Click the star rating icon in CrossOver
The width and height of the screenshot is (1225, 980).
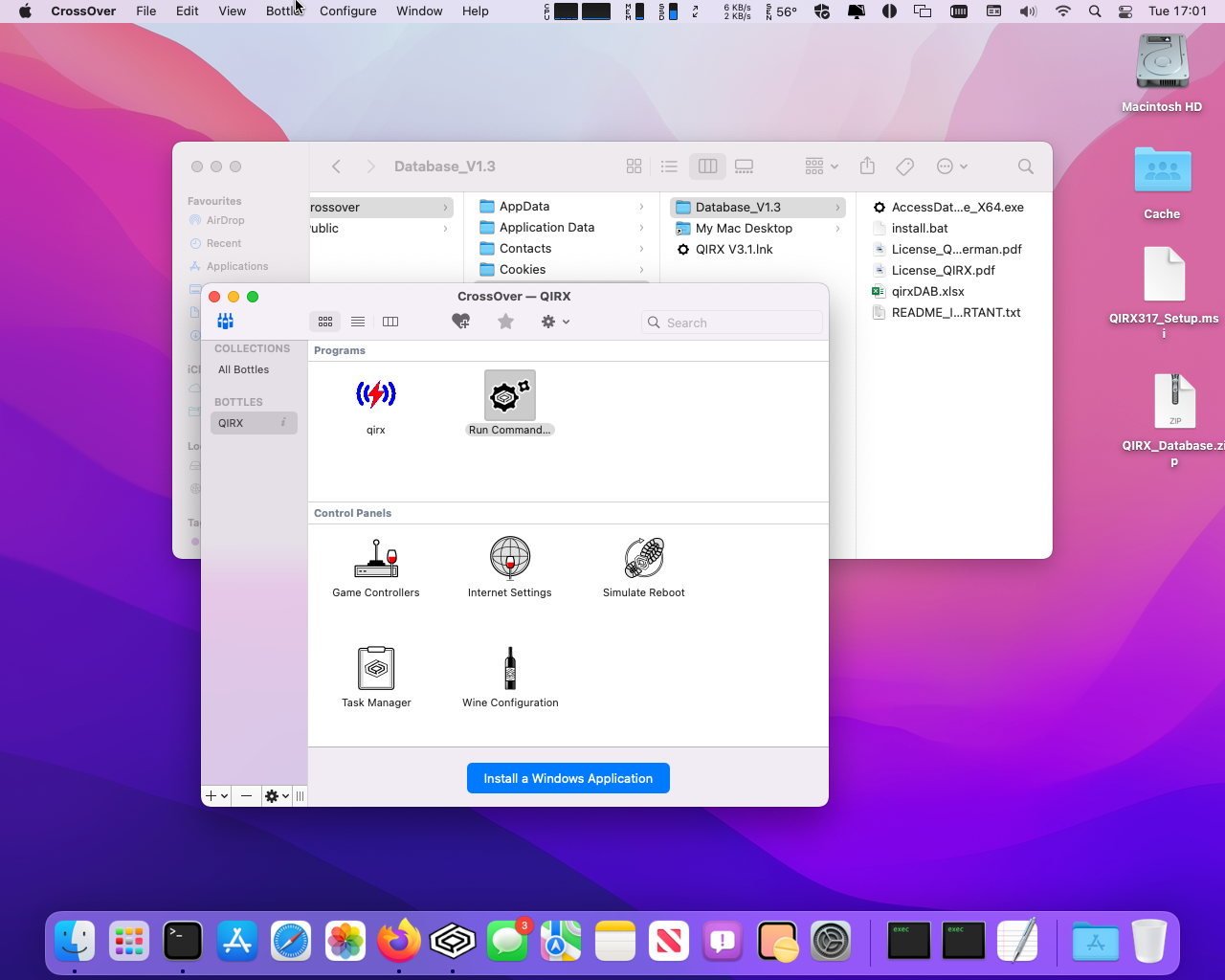(x=505, y=322)
